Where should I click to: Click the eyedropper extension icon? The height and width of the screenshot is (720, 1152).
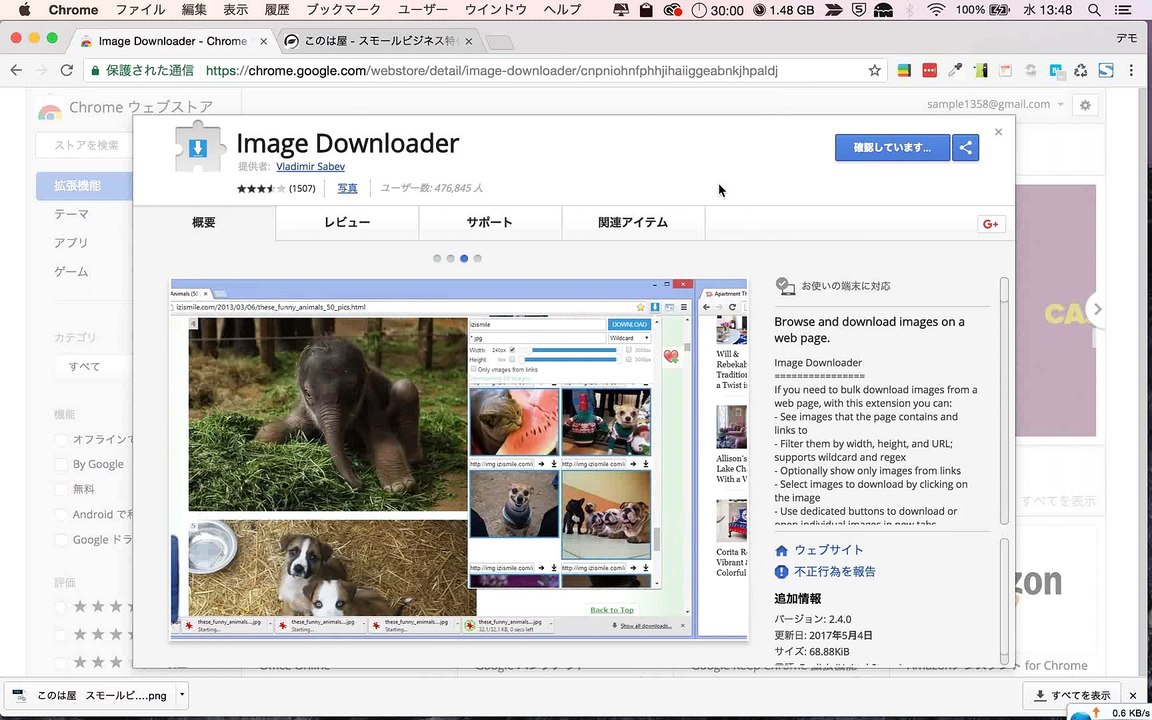(954, 71)
